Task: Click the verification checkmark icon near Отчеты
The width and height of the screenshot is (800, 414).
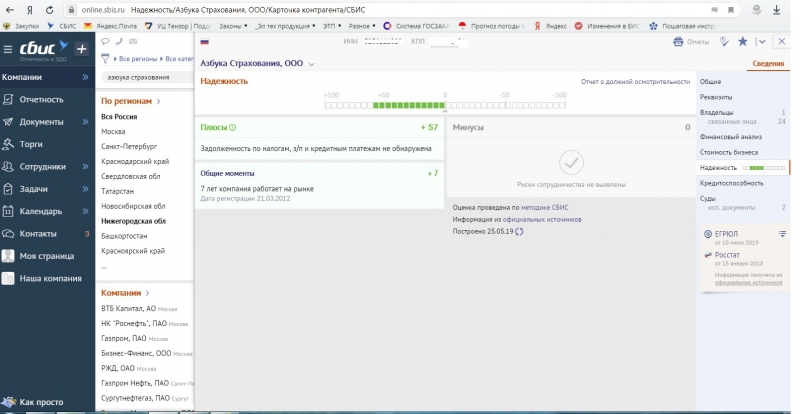Action: (x=724, y=42)
